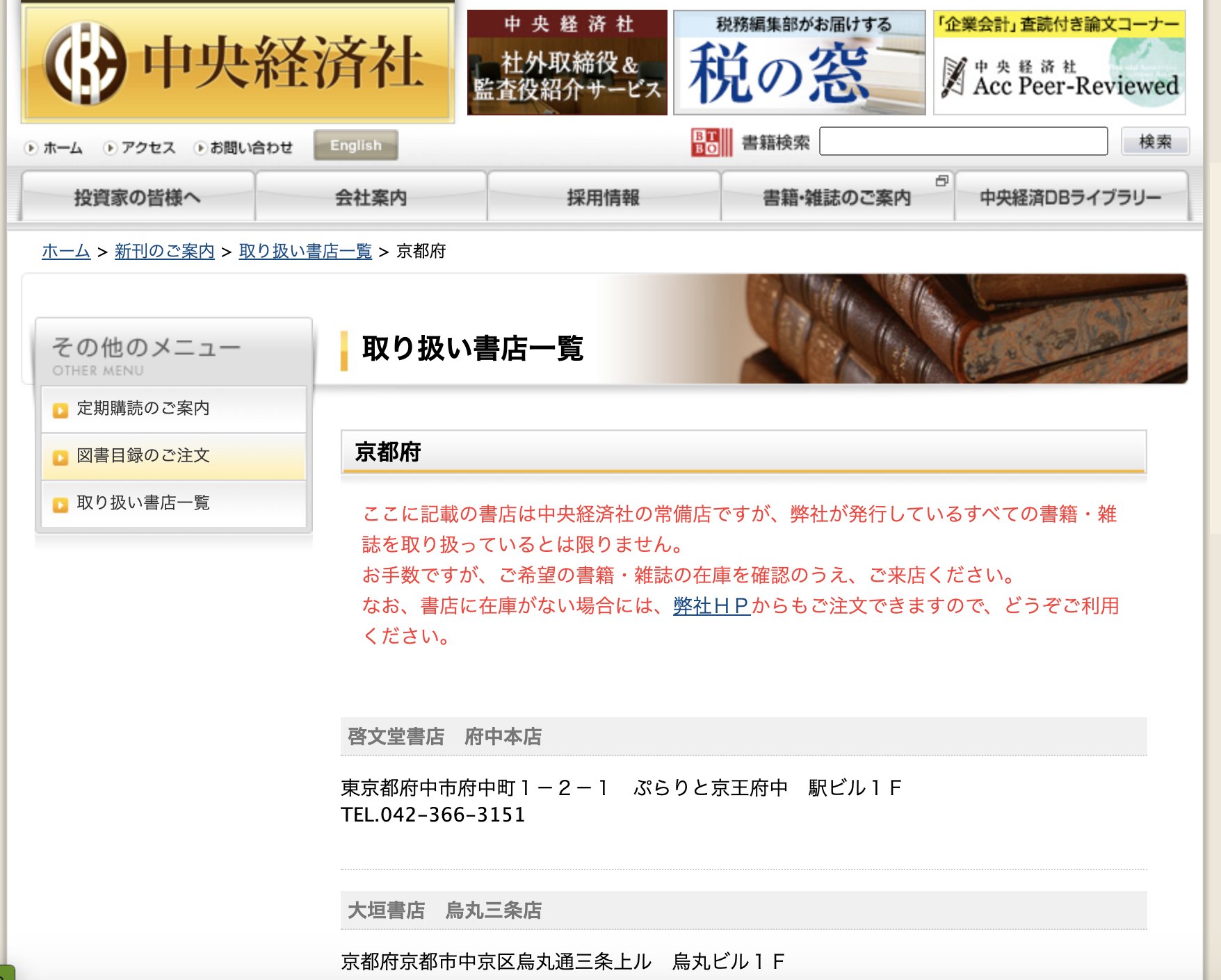The width and height of the screenshot is (1221, 980).
Task: Open the 投資家の皆様へ menu
Action: pos(137,197)
